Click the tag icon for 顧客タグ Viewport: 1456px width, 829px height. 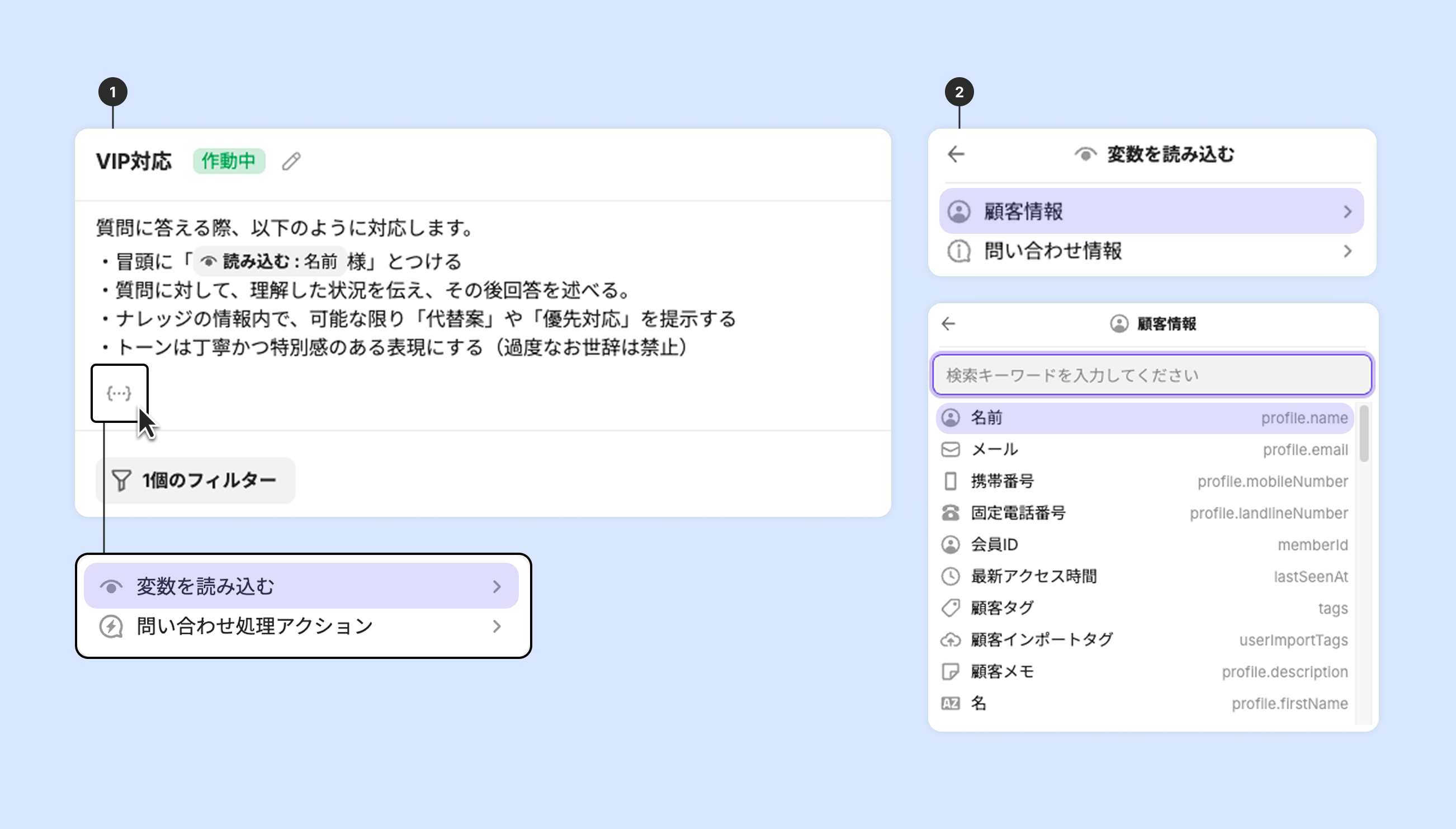pyautogui.click(x=950, y=608)
